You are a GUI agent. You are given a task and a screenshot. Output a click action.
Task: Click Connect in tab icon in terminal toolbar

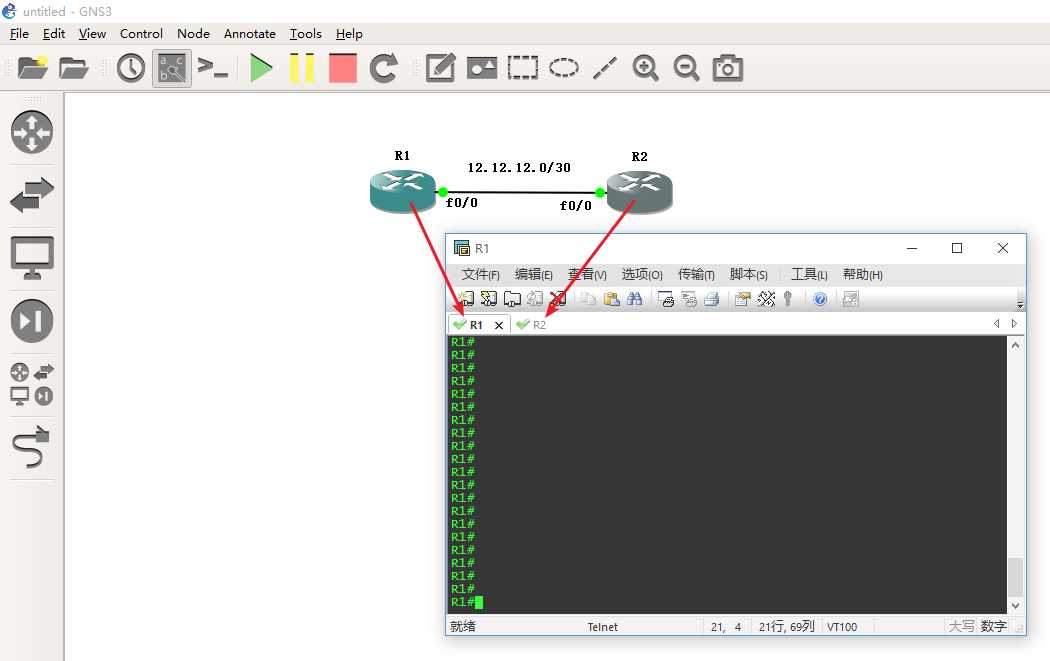(x=512, y=299)
